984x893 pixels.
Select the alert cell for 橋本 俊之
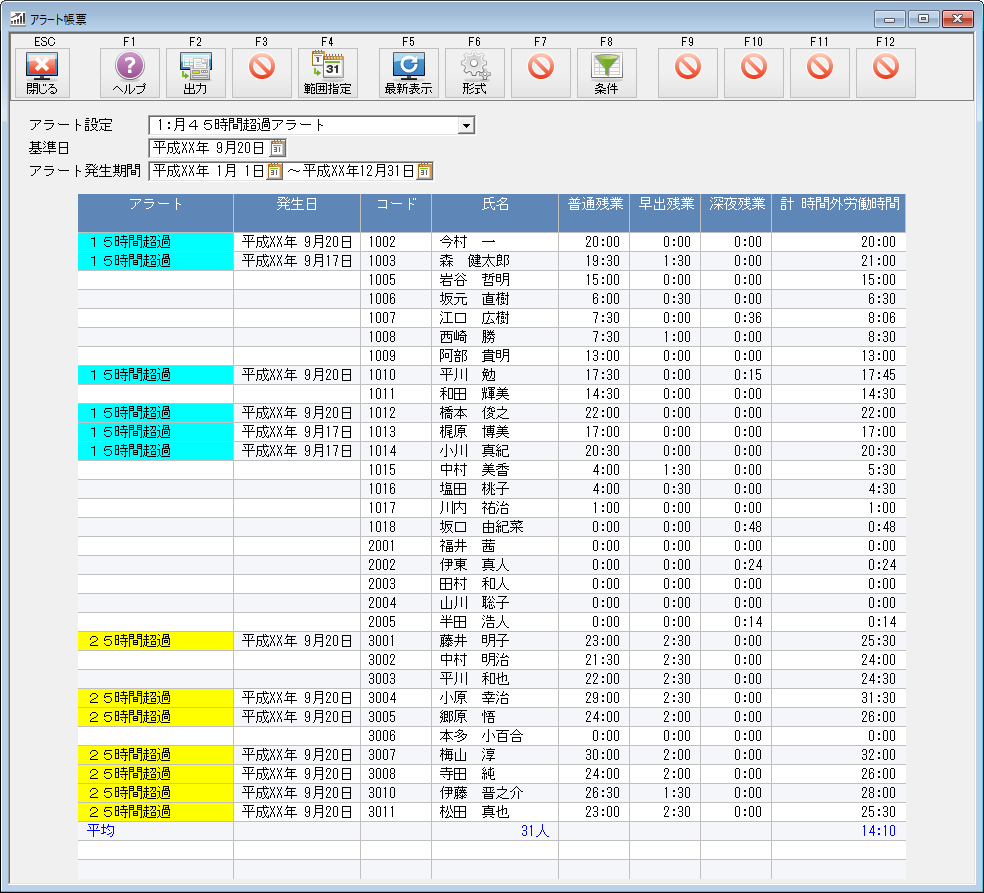click(x=156, y=413)
